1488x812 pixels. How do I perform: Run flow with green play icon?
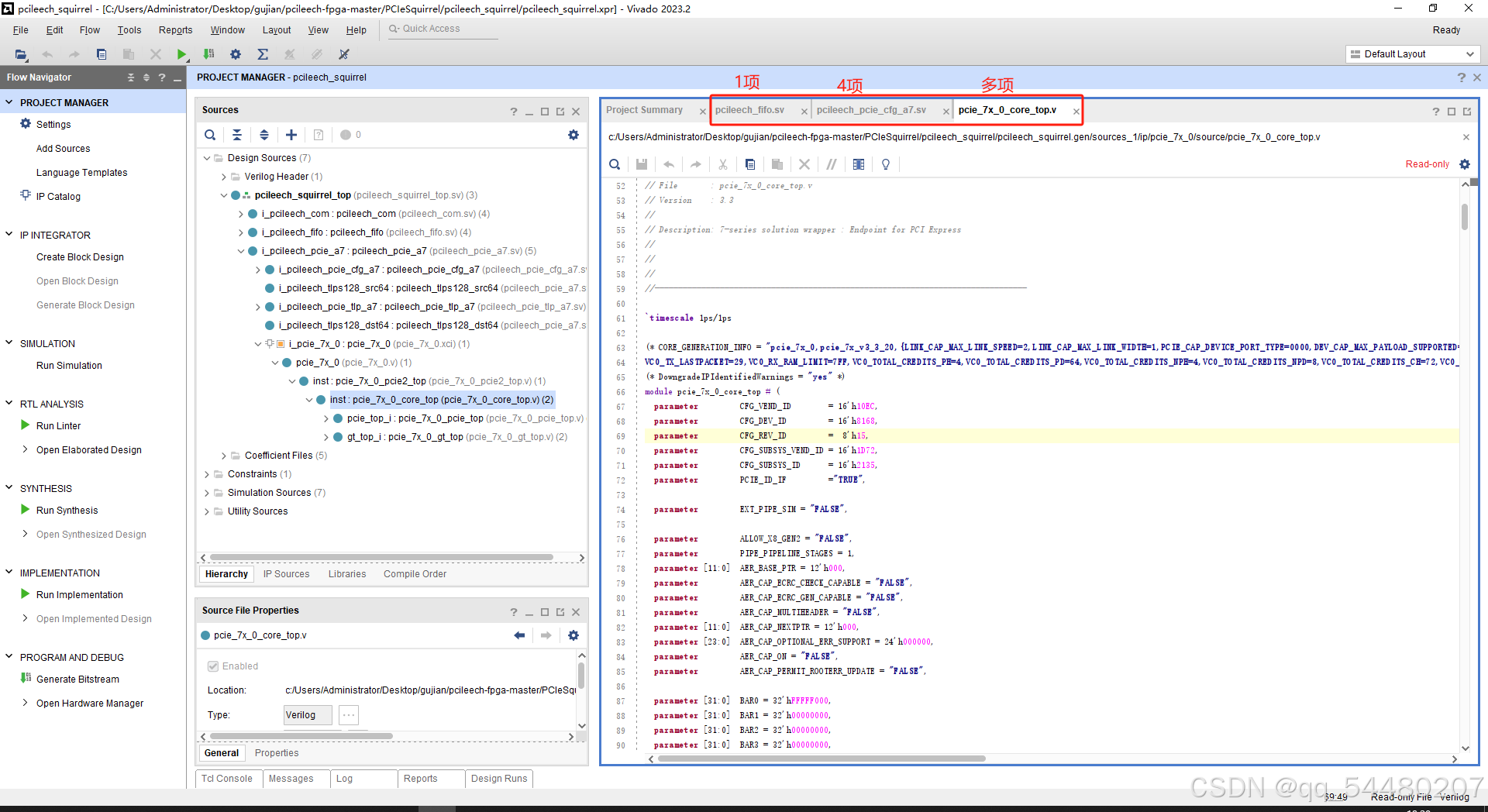(181, 54)
